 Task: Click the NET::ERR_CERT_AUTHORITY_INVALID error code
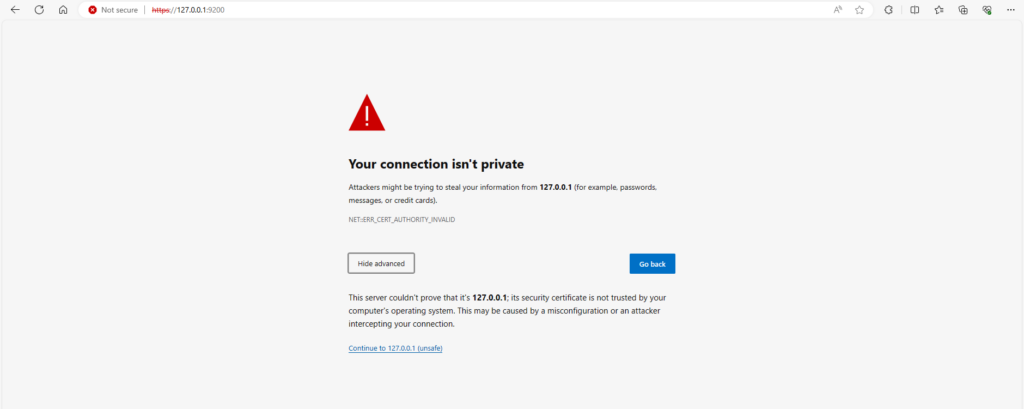click(x=402, y=220)
